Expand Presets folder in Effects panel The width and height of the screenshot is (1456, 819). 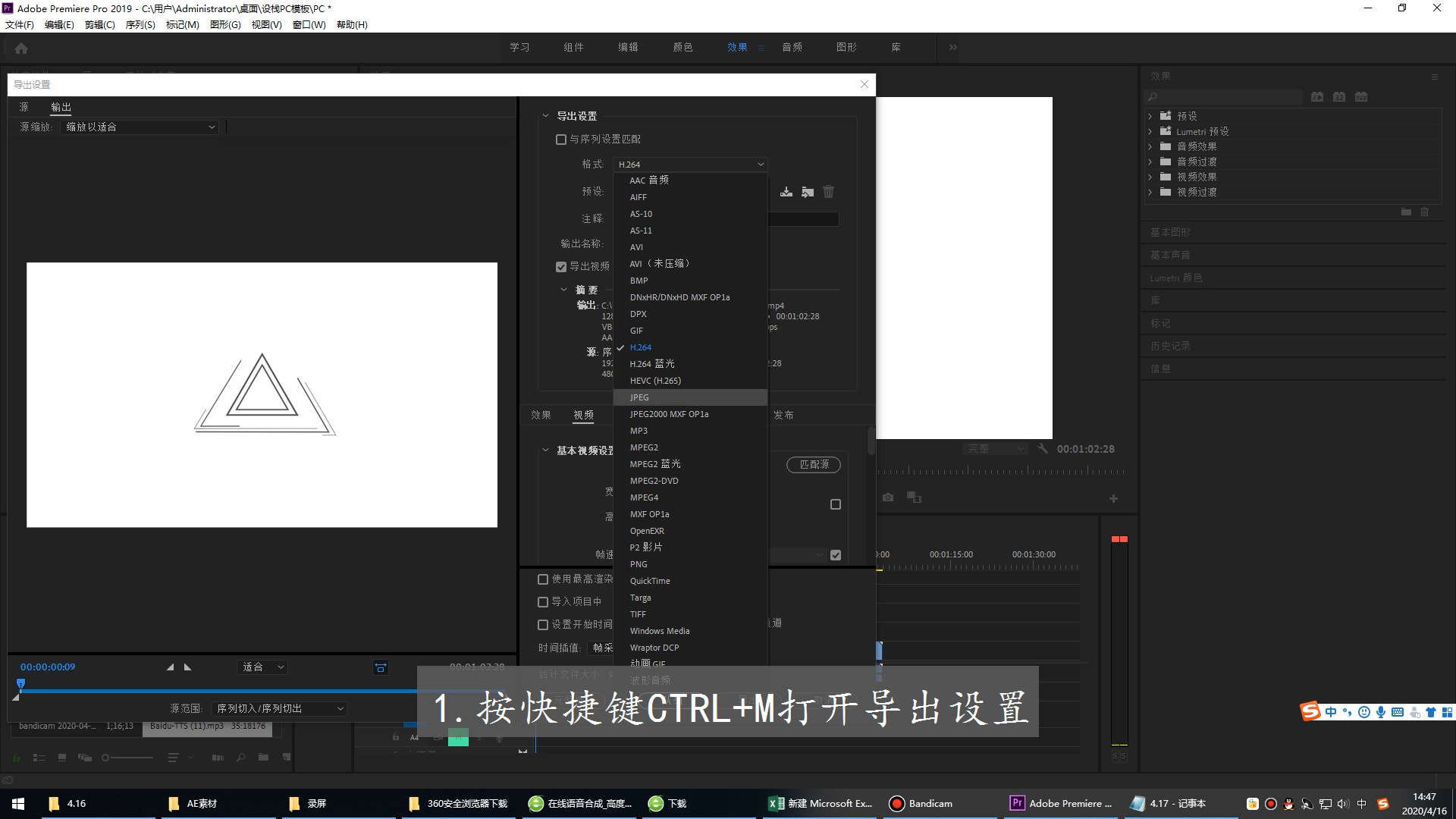1150,116
